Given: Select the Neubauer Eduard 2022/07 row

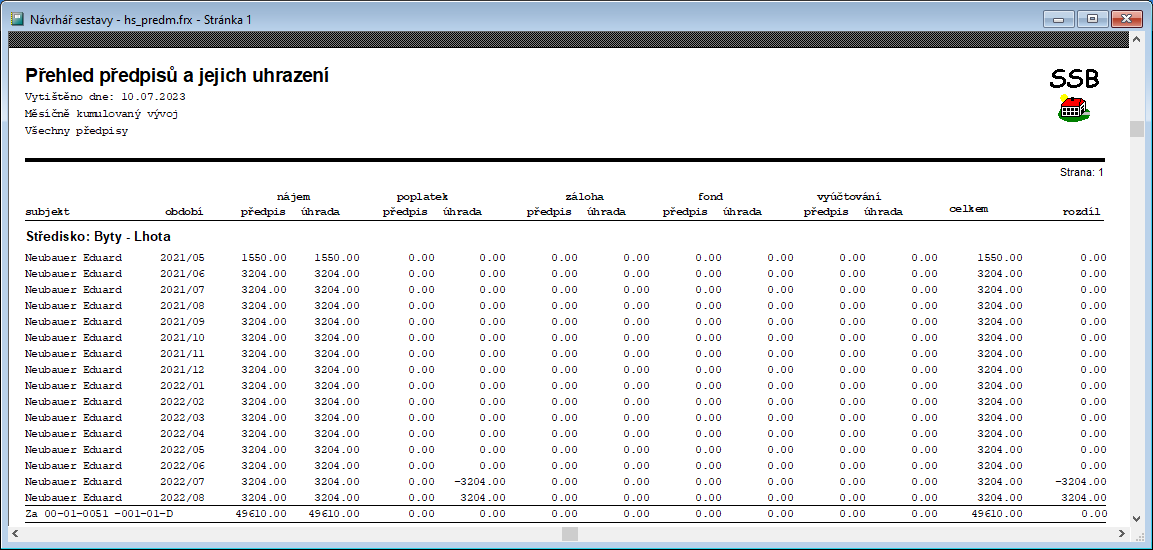Looking at the screenshot, I should pos(73,482).
